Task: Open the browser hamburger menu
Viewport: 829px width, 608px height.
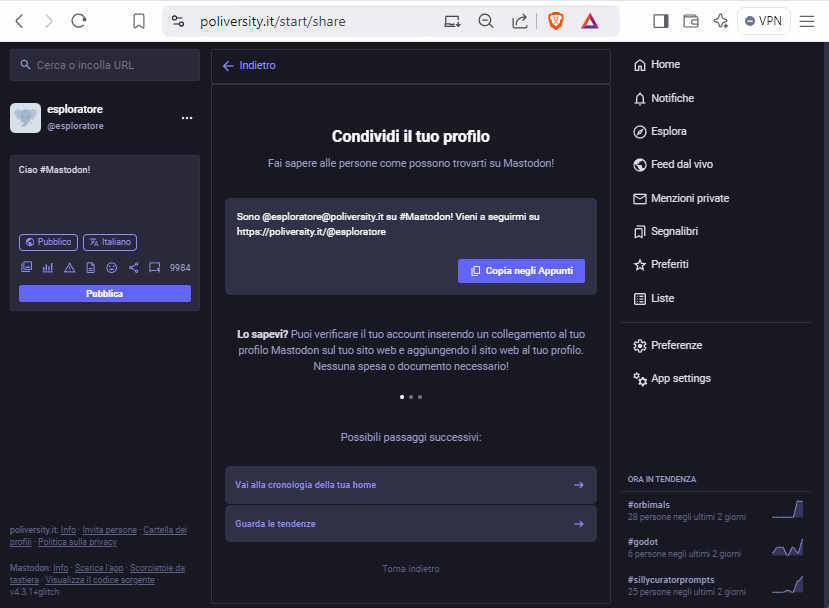Action: click(807, 21)
